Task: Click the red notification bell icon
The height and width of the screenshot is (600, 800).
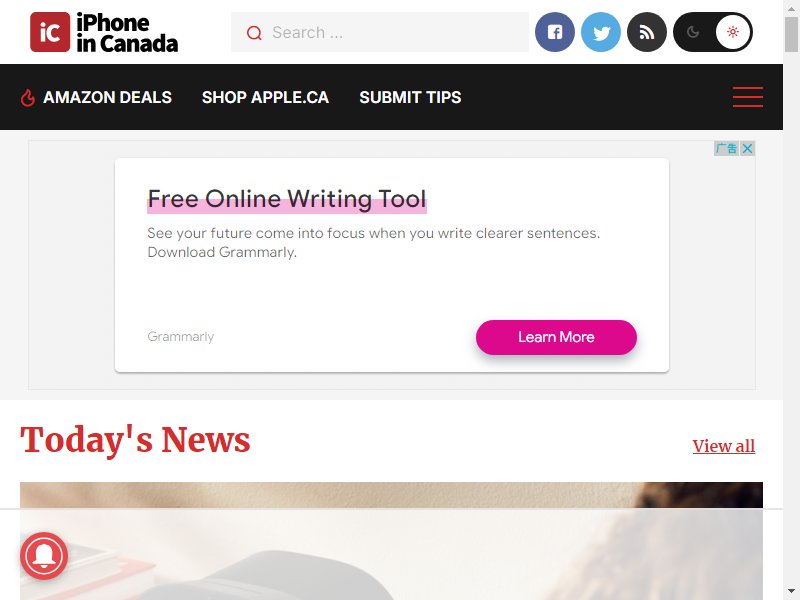Action: 44,556
